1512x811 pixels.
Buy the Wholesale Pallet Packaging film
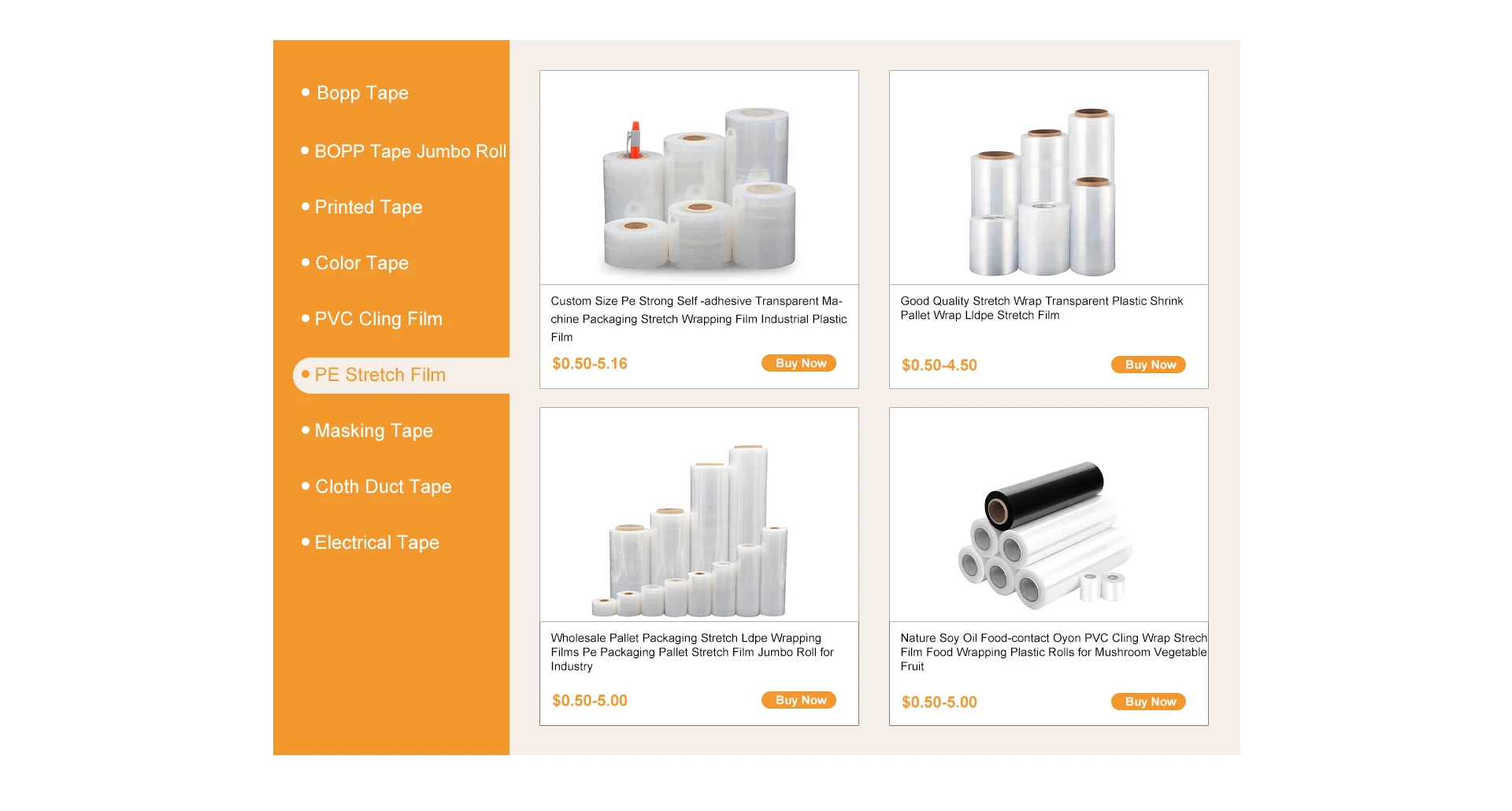(799, 700)
